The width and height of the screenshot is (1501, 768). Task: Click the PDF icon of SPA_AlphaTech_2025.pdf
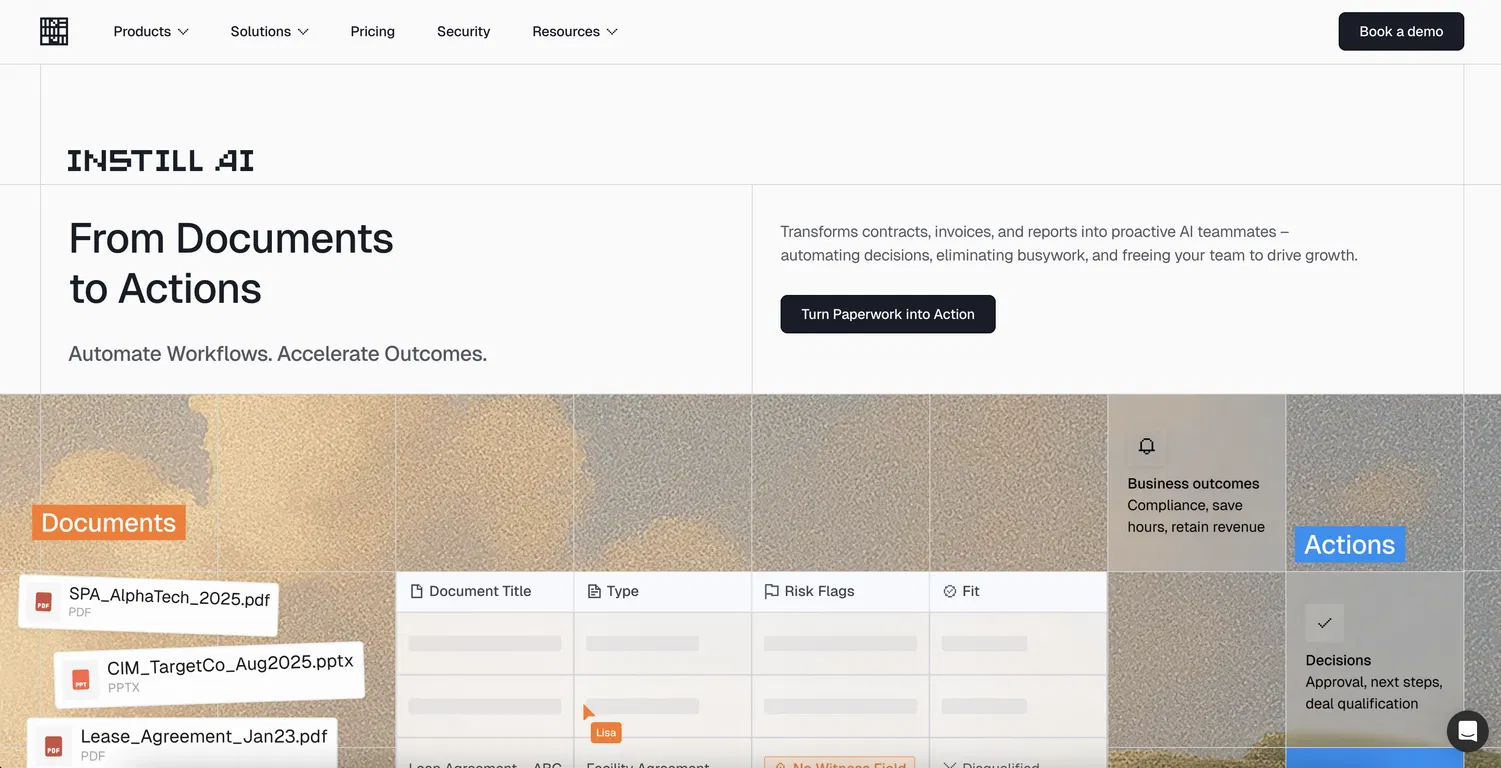[44, 602]
